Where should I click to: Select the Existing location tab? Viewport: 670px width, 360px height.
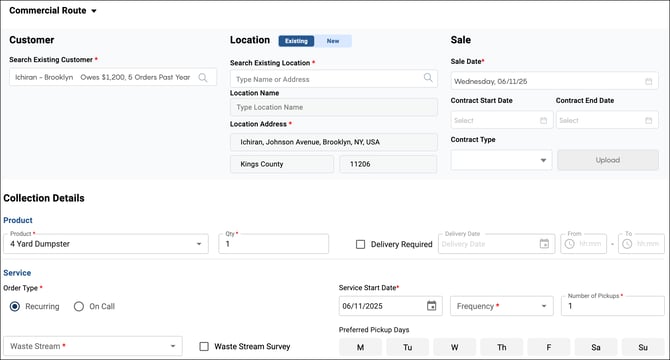(296, 41)
